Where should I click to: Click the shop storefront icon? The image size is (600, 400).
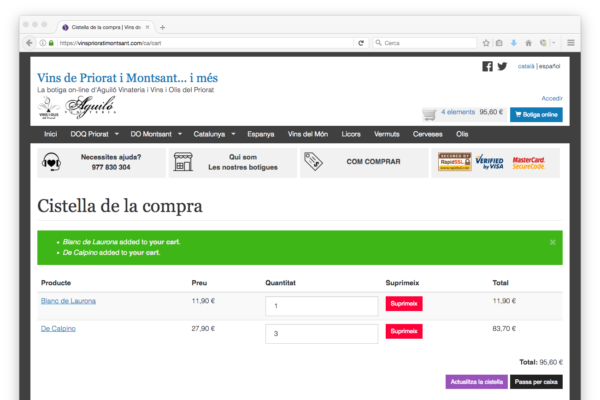click(181, 162)
